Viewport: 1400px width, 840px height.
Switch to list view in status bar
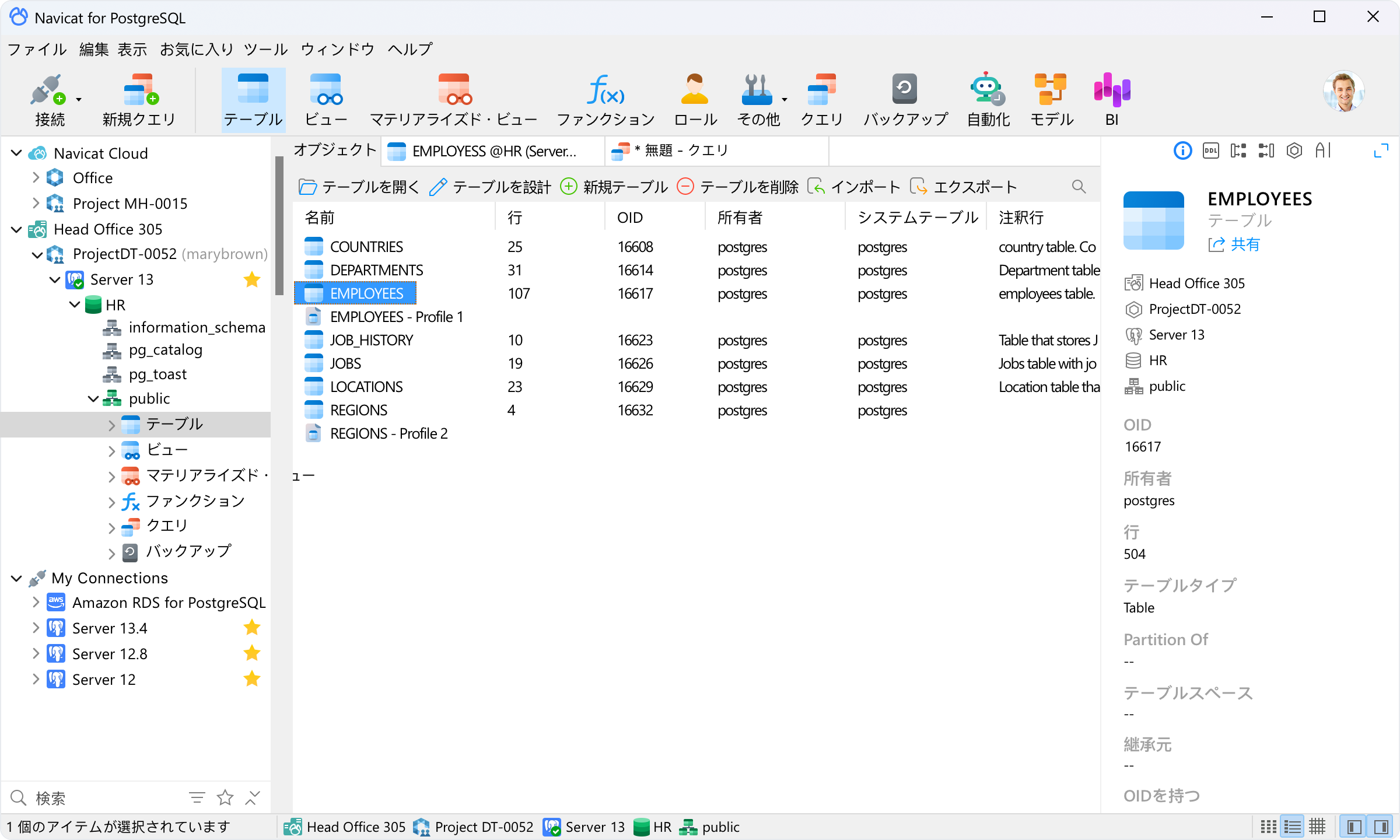pyautogui.click(x=1293, y=827)
